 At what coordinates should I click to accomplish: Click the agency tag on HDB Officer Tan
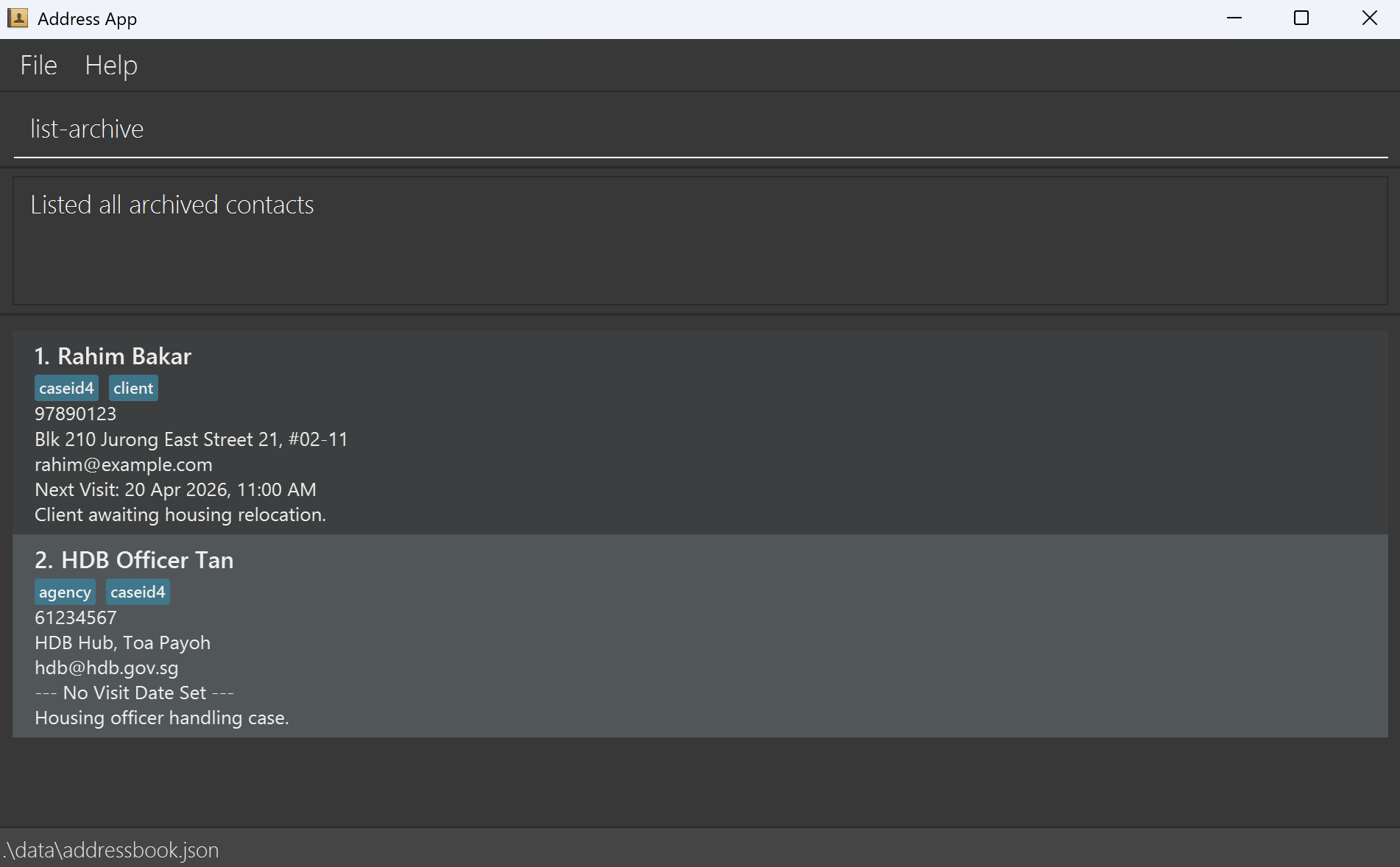coord(65,592)
